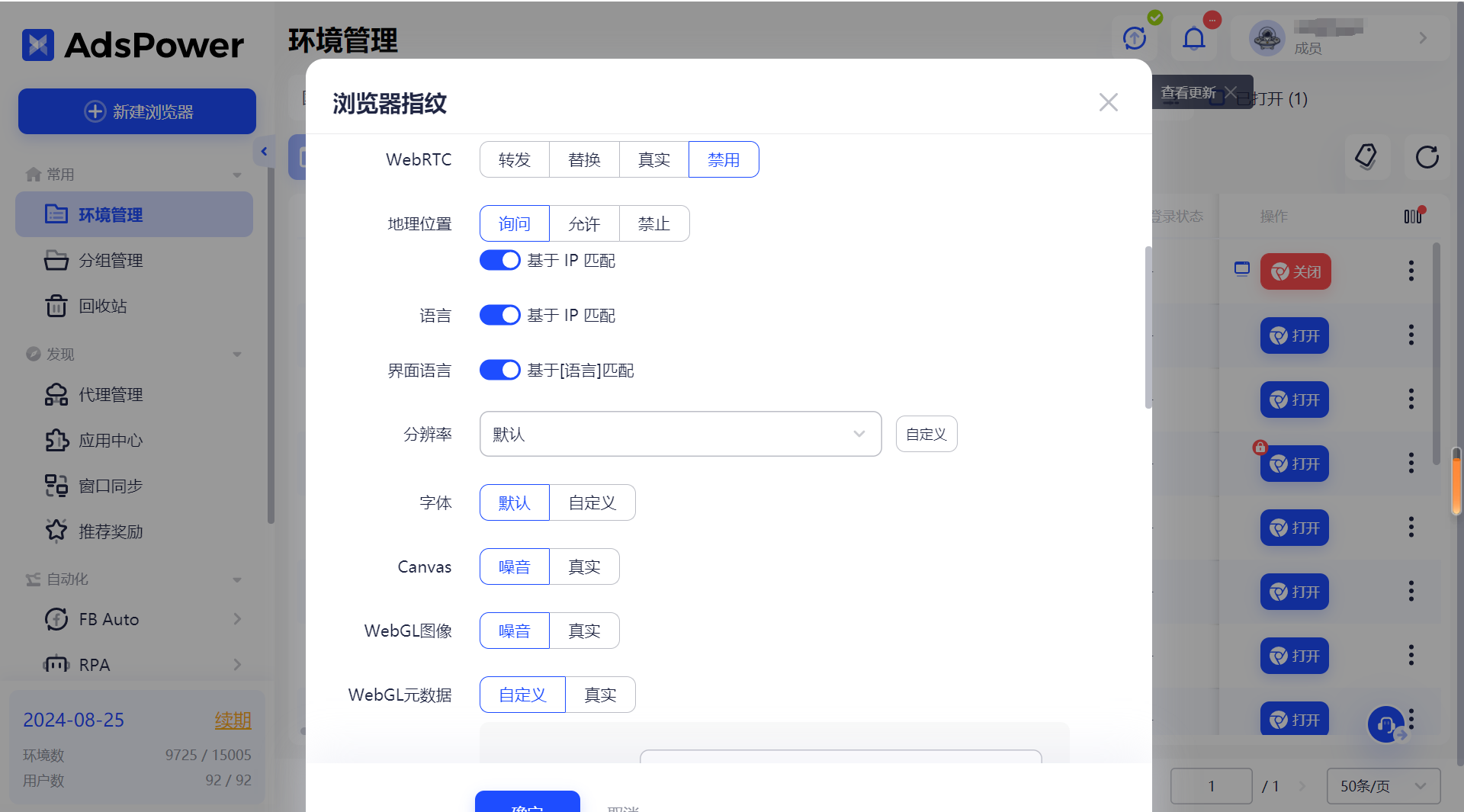Expand the member account chevron
Viewport: 1464px width, 812px height.
tap(1423, 37)
